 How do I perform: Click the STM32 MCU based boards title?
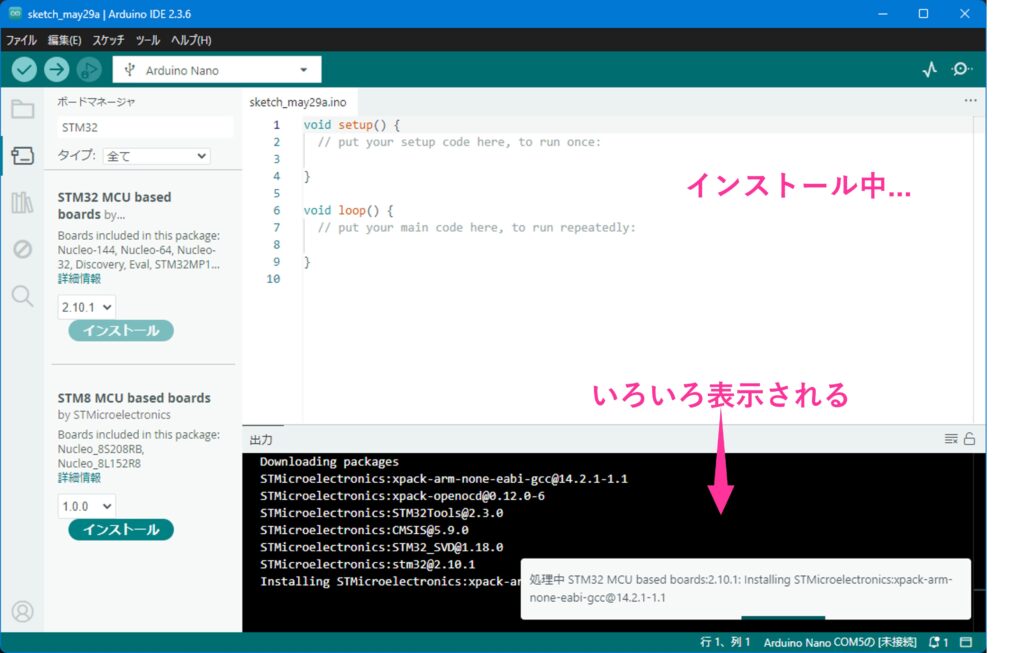[x=114, y=206]
